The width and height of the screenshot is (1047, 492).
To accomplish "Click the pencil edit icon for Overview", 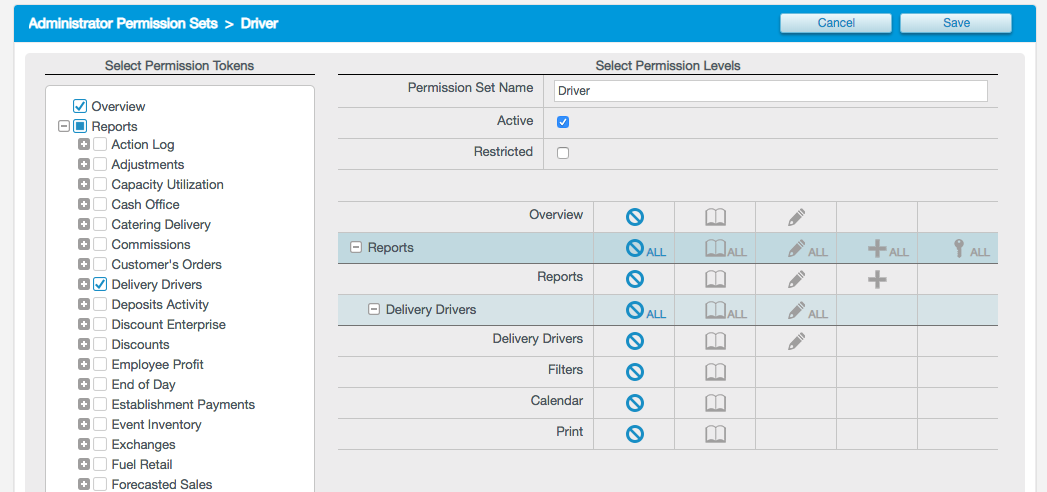I will coord(796,217).
